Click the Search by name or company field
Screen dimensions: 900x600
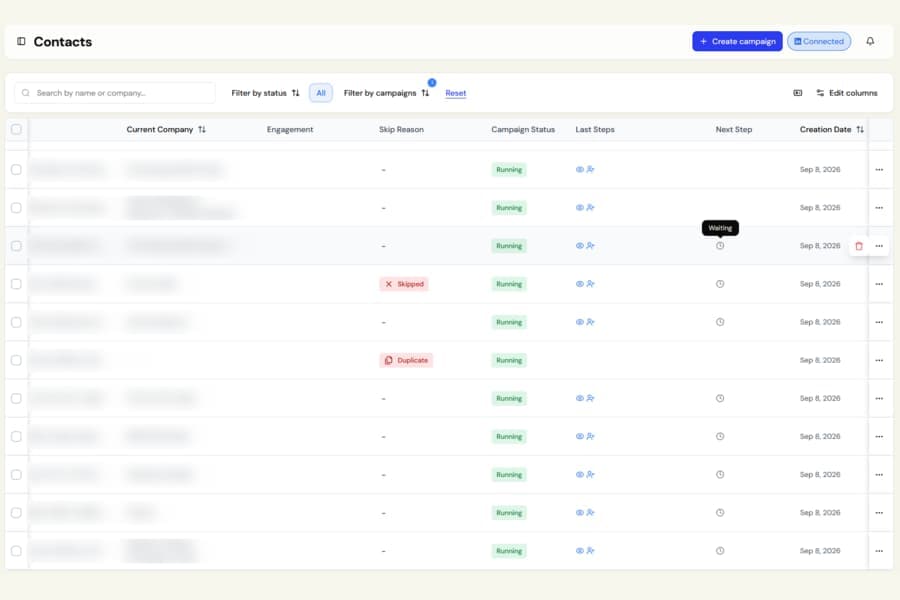pyautogui.click(x=115, y=93)
